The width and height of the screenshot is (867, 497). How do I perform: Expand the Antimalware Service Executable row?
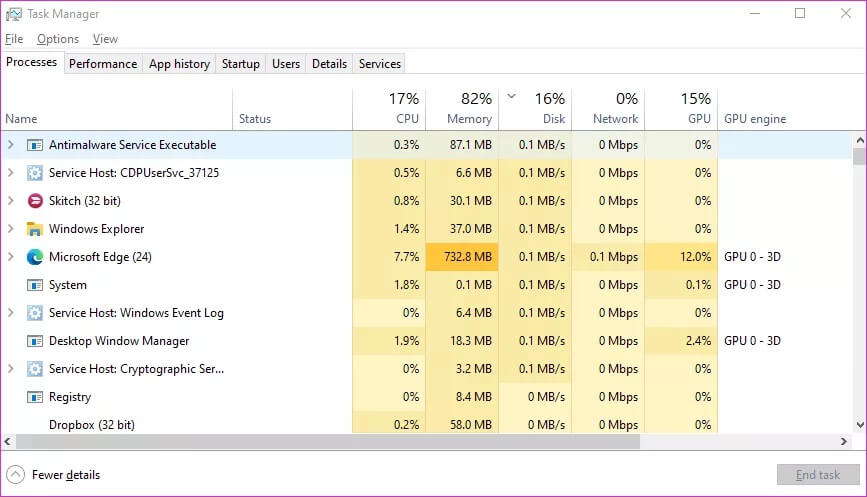tap(11, 145)
